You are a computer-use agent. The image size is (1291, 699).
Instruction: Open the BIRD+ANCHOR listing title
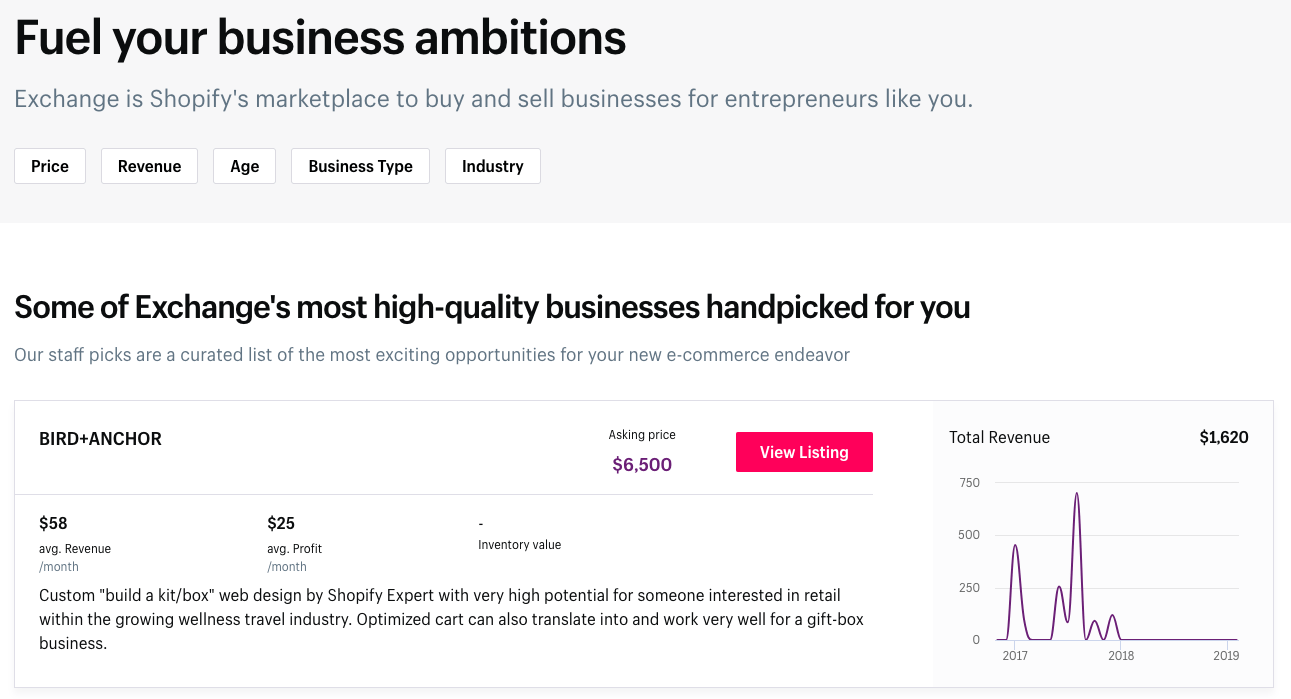tap(100, 438)
